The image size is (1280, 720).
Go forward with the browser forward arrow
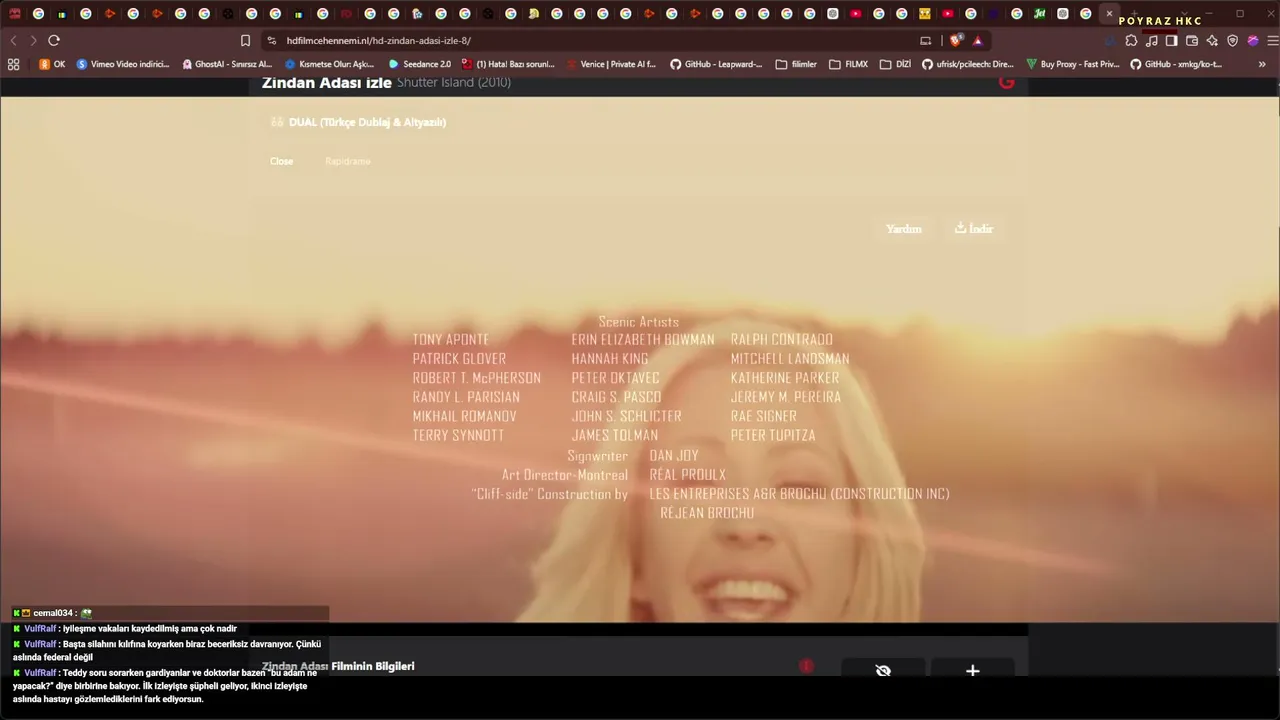[x=33, y=40]
